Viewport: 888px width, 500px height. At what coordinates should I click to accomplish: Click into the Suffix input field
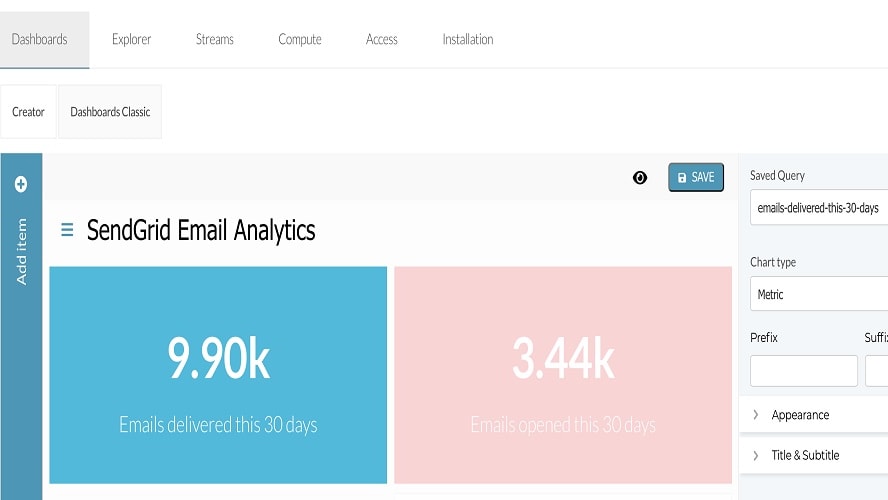[877, 371]
